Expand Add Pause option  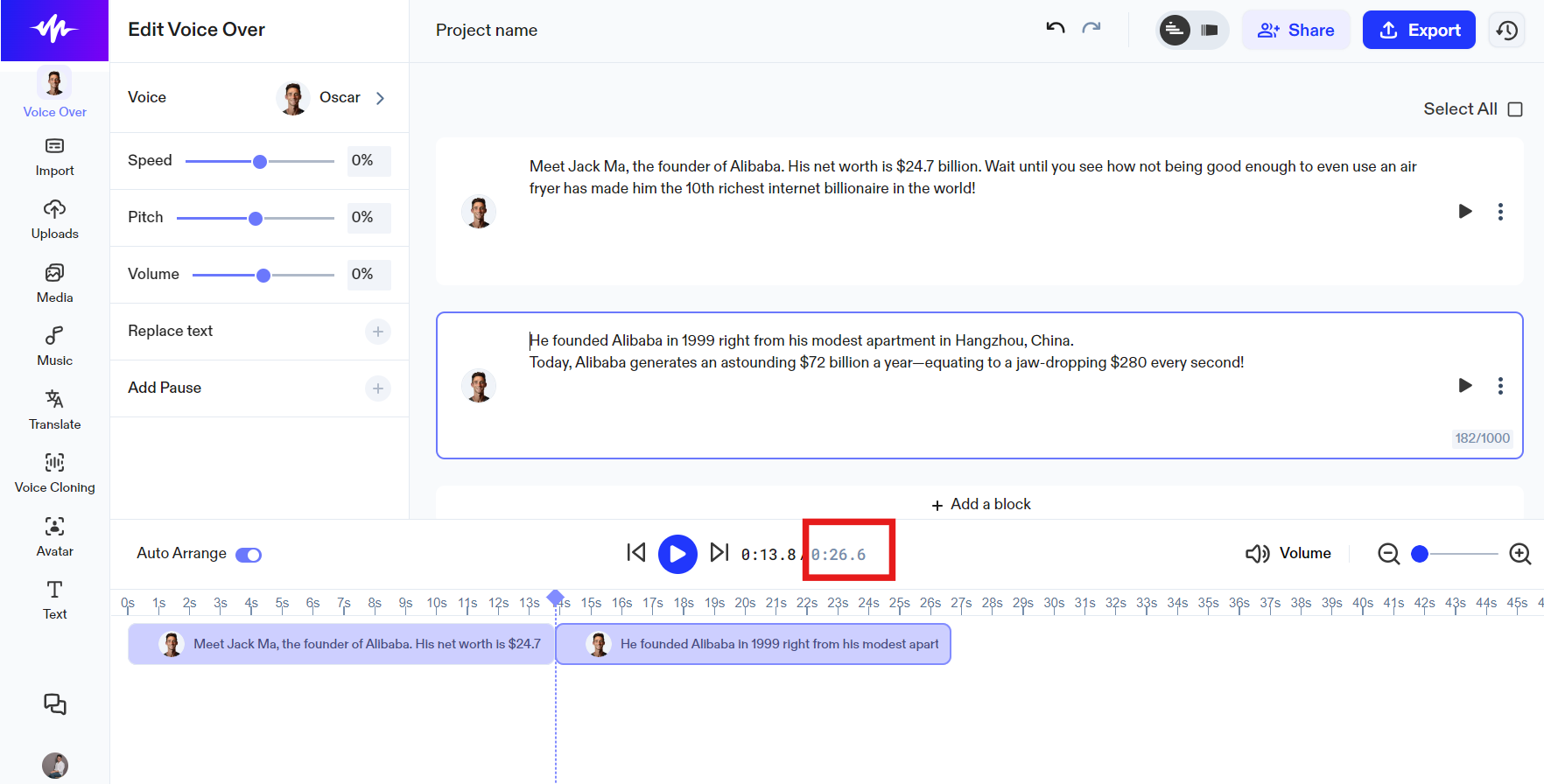[x=378, y=388]
